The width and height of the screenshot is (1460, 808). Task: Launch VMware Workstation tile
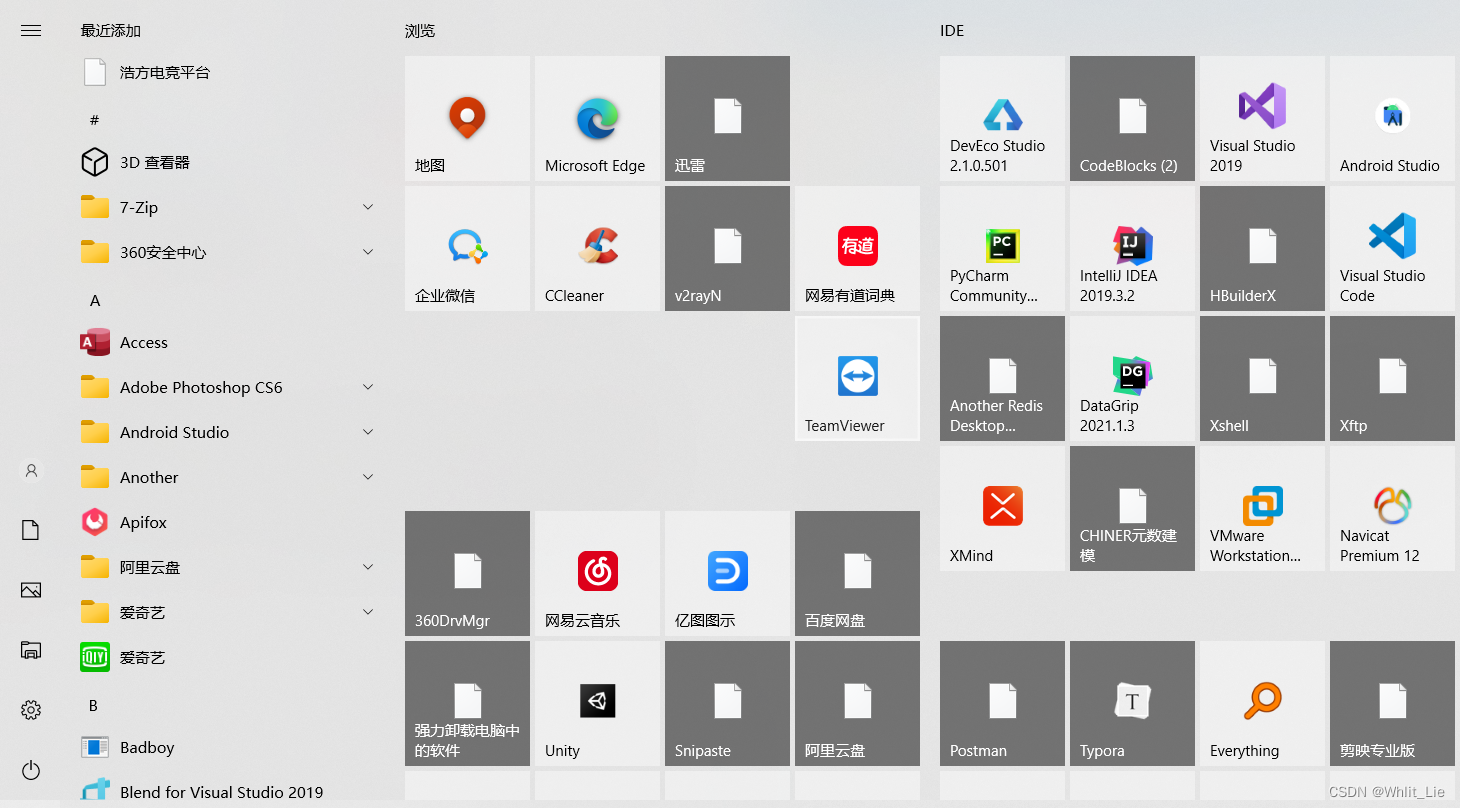click(1262, 508)
